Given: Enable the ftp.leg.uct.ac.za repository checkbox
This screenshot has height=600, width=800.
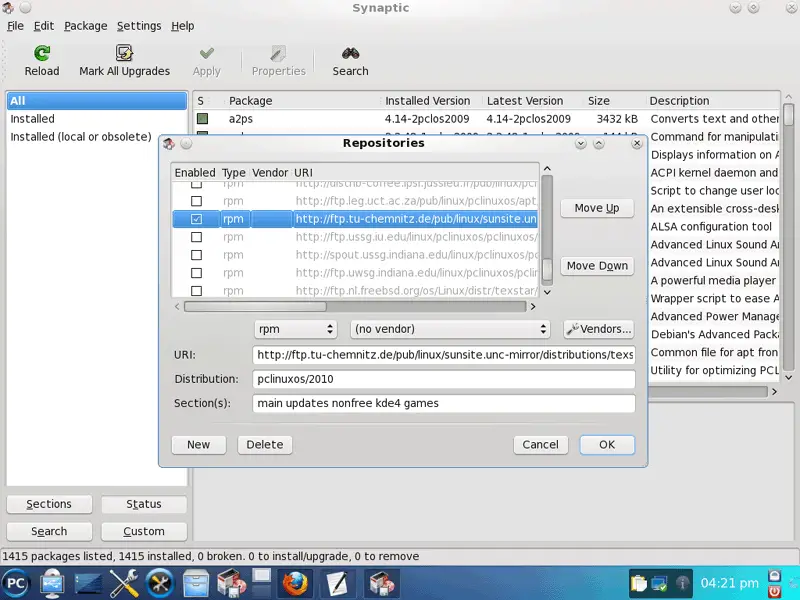Looking at the screenshot, I should 196,201.
